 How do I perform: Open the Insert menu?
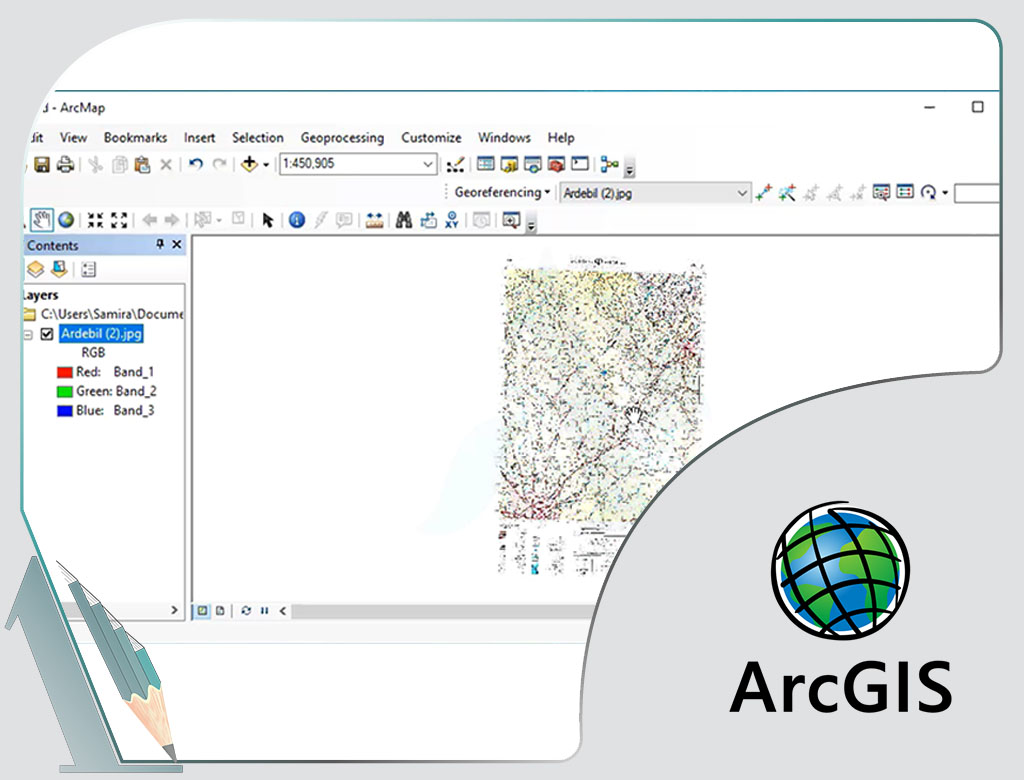(x=199, y=137)
